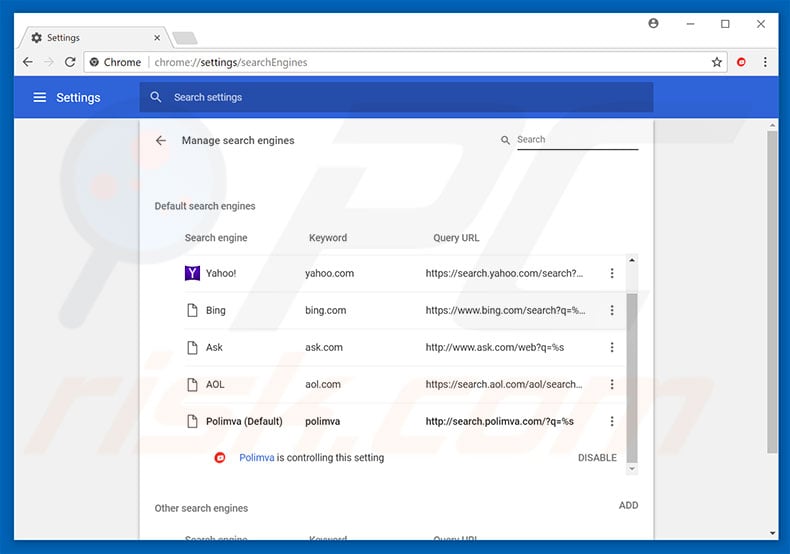Open a new tab
This screenshot has height=554, width=790.
click(185, 38)
